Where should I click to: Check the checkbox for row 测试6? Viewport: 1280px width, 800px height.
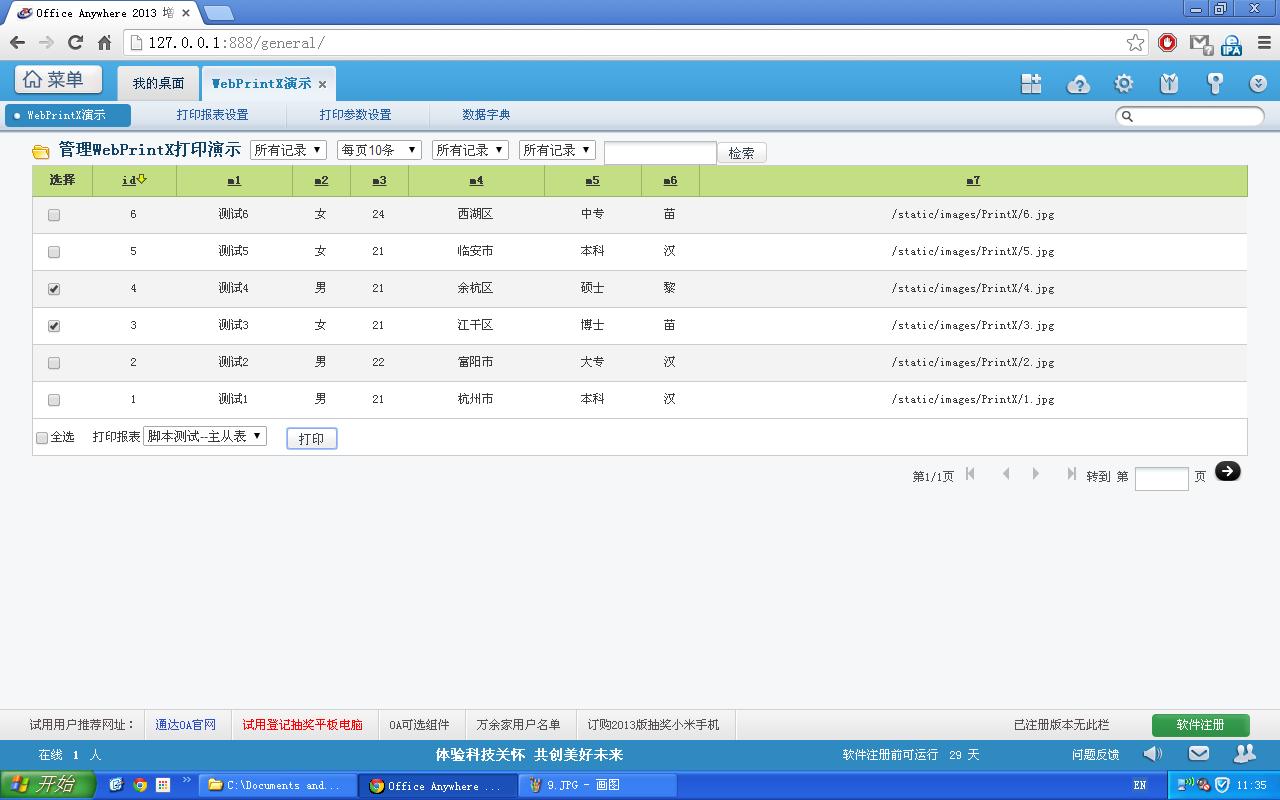54,215
